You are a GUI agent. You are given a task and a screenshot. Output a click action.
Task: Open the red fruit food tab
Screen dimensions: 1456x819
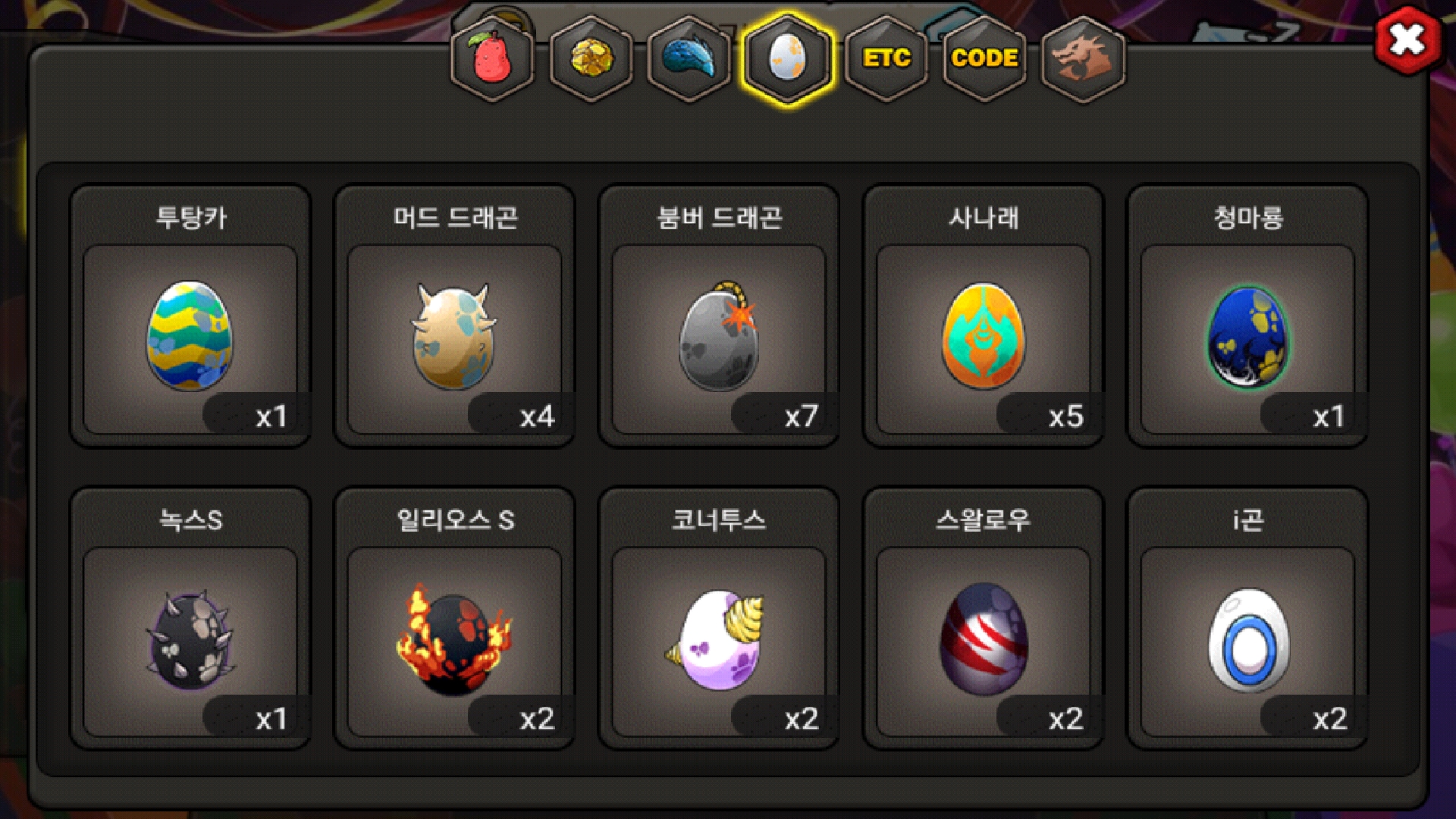point(492,58)
